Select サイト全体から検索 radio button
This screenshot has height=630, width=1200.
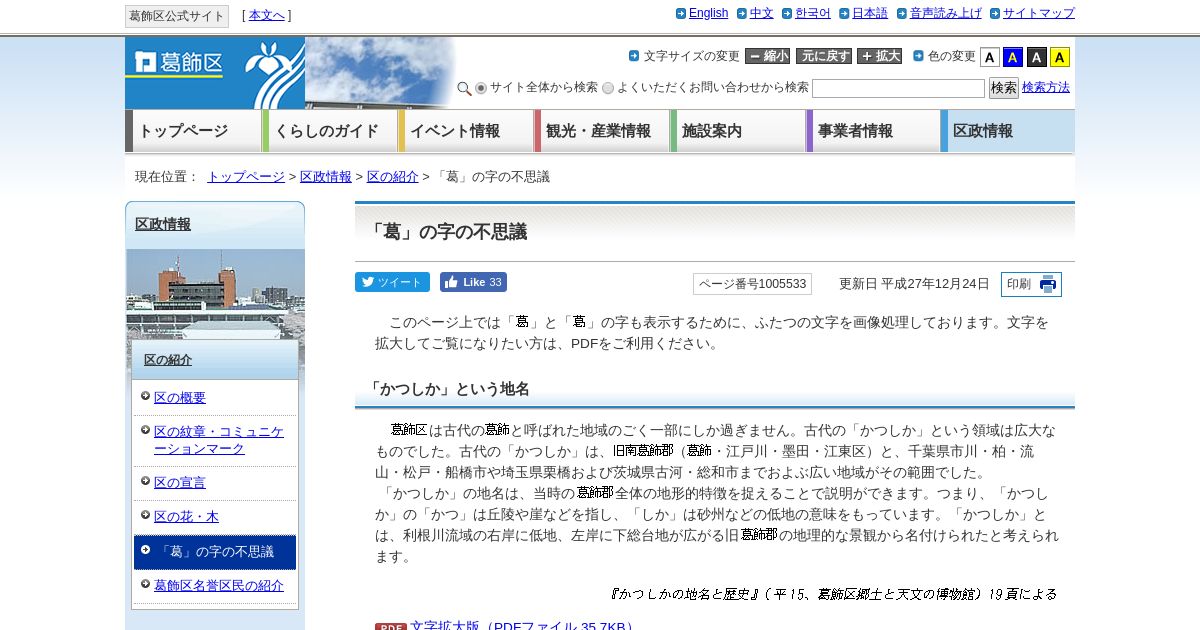click(481, 88)
